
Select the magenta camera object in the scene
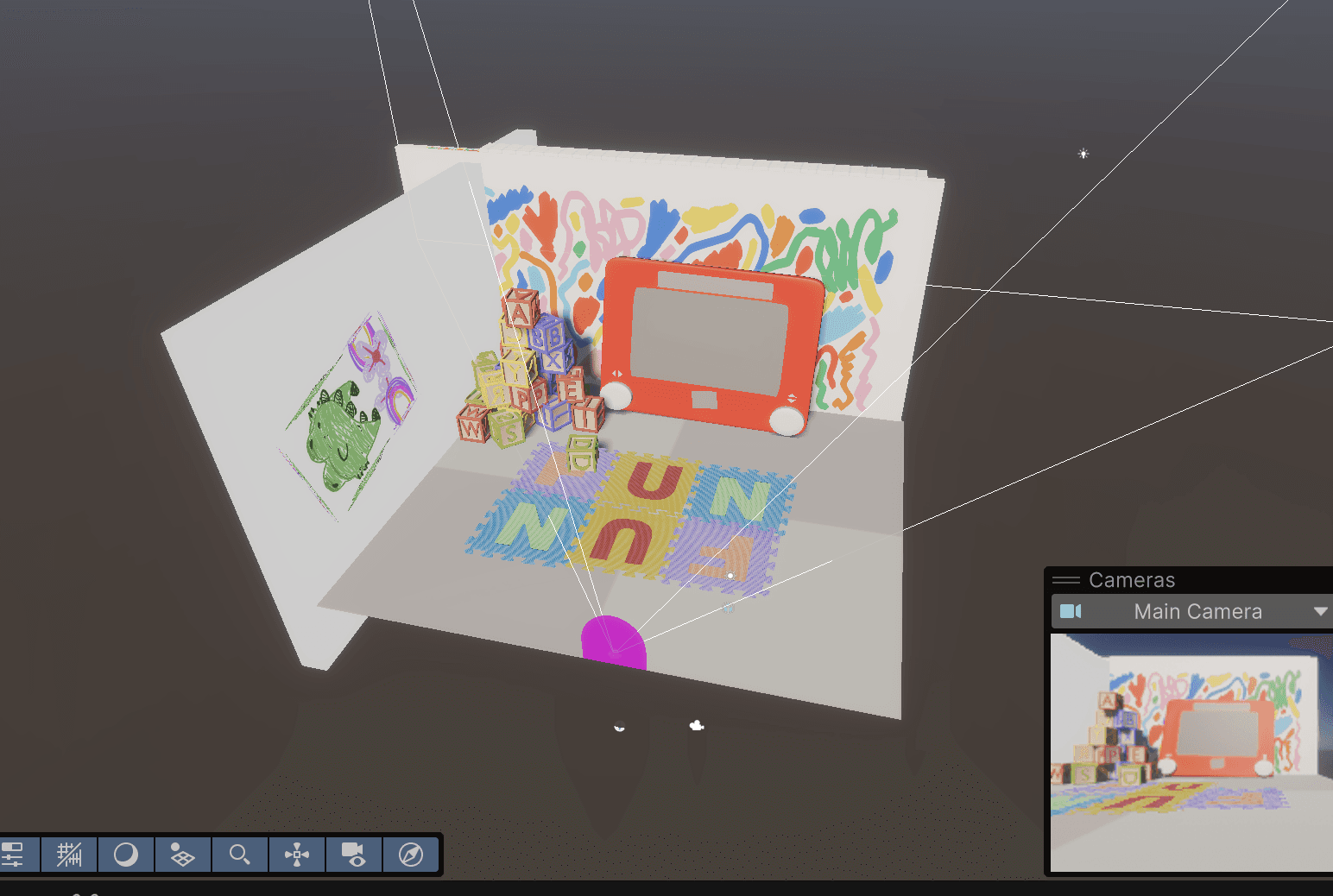pos(614,637)
